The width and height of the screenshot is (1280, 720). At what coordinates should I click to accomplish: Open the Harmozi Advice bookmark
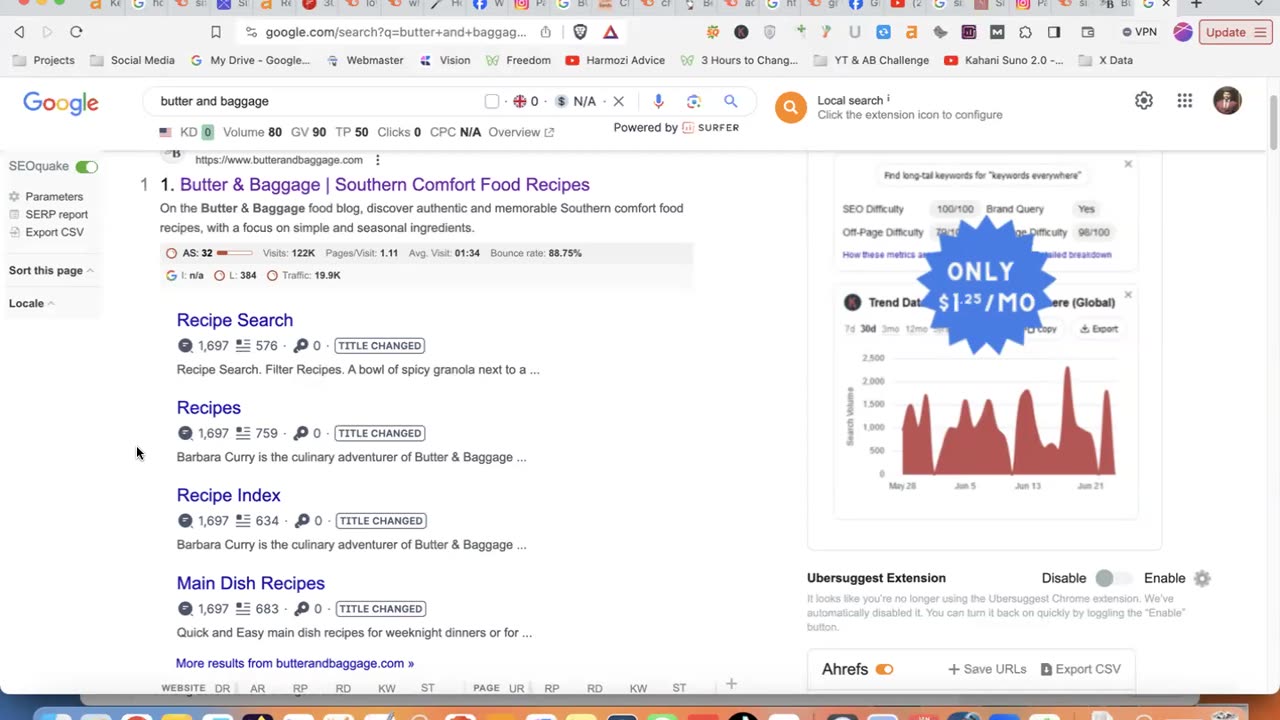click(615, 60)
